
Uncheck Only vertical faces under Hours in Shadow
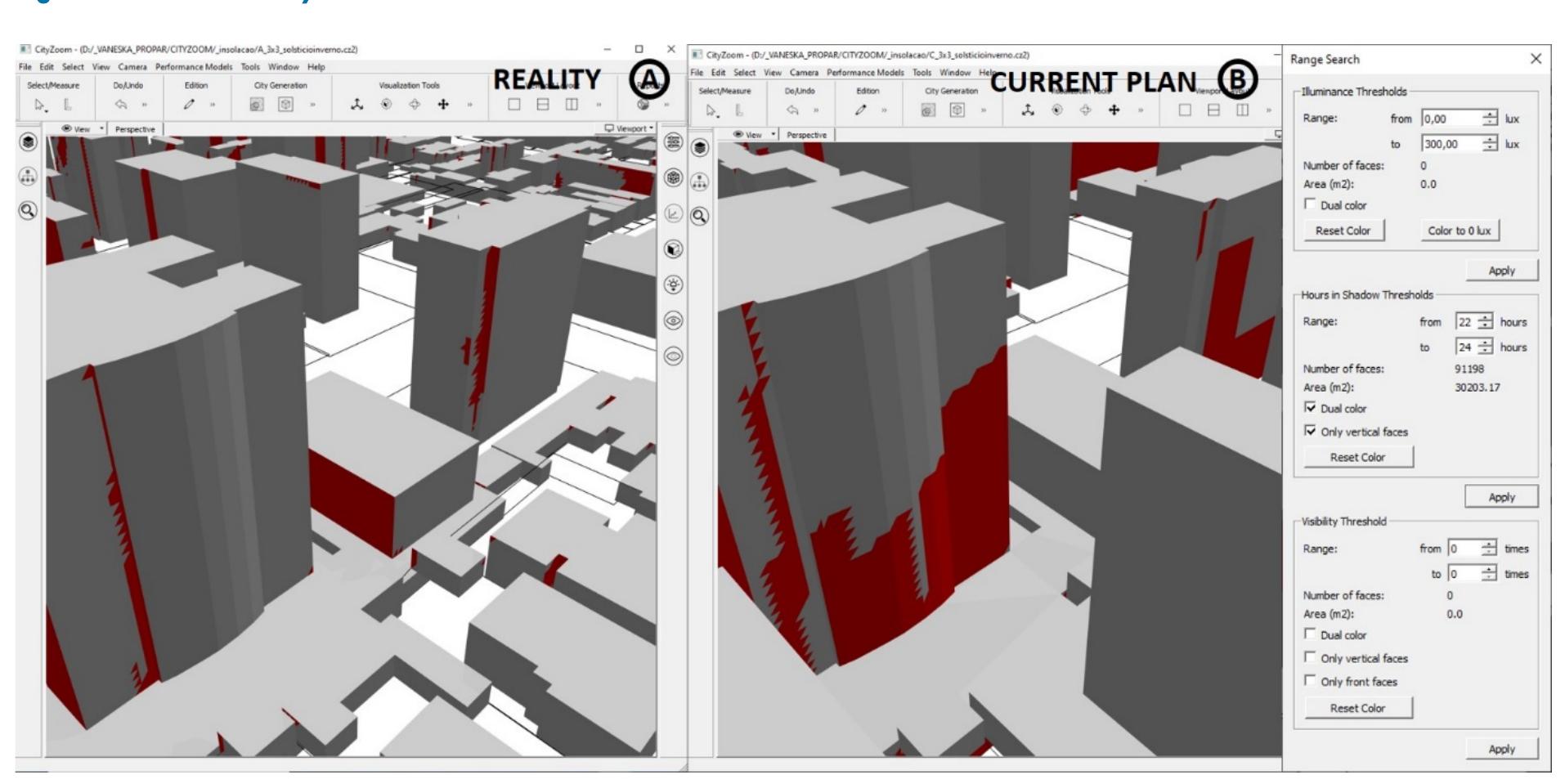1311,431
